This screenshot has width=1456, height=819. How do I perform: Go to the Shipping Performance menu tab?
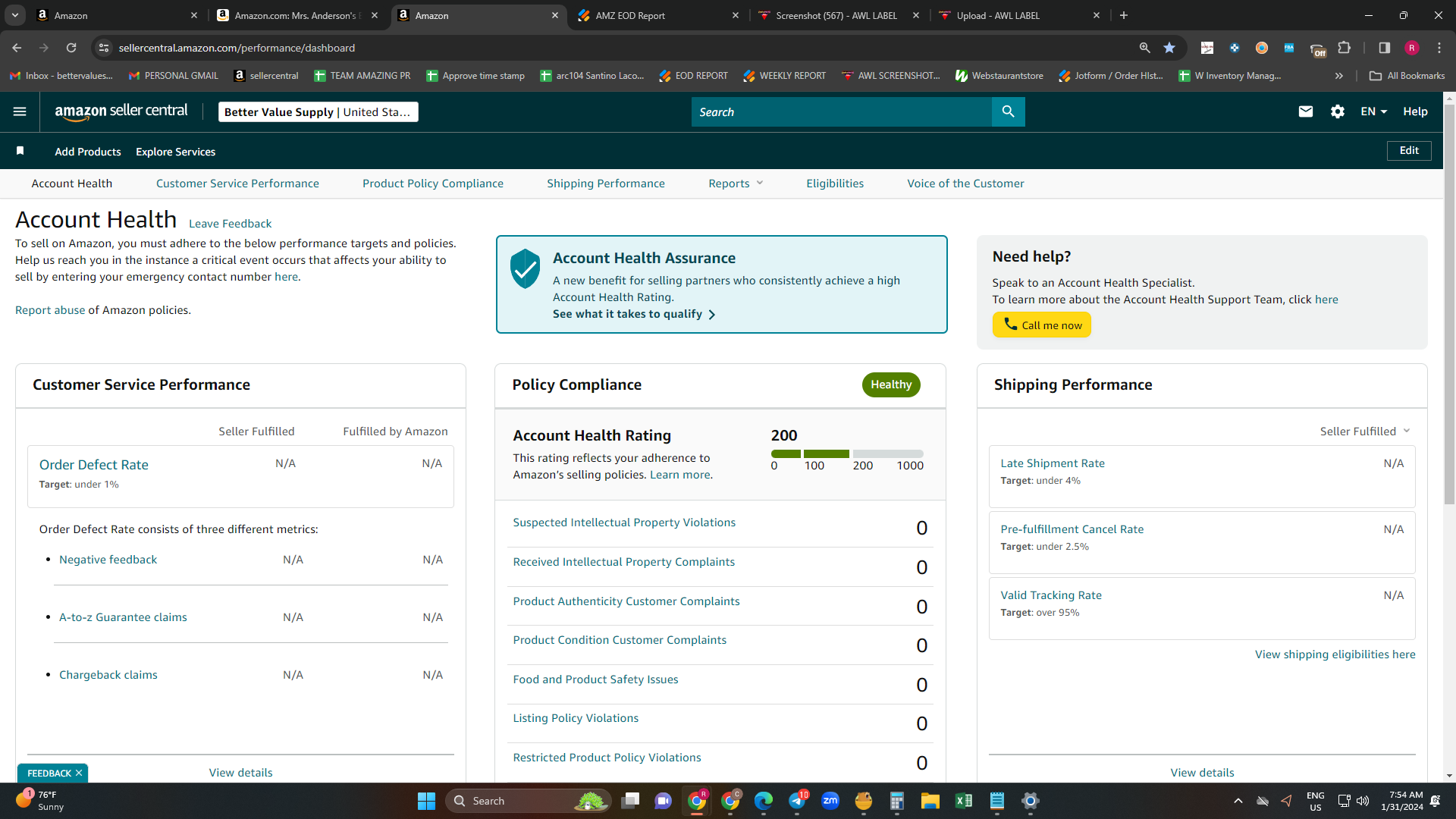point(605,184)
